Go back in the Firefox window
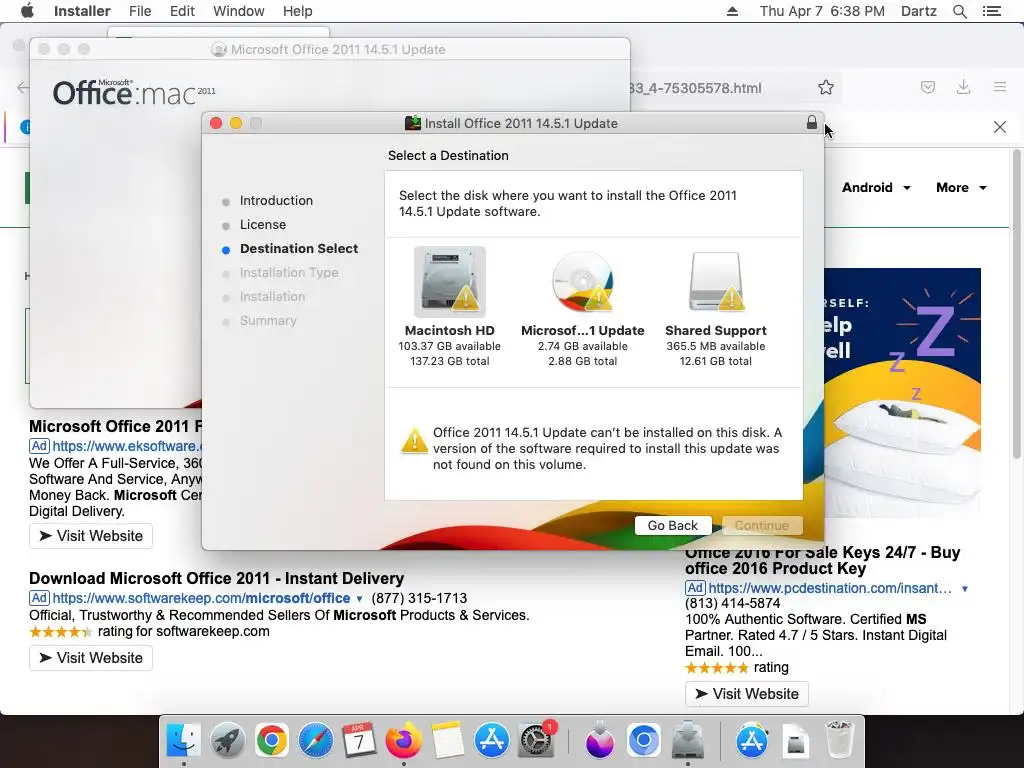The width and height of the screenshot is (1024, 768). point(23,88)
